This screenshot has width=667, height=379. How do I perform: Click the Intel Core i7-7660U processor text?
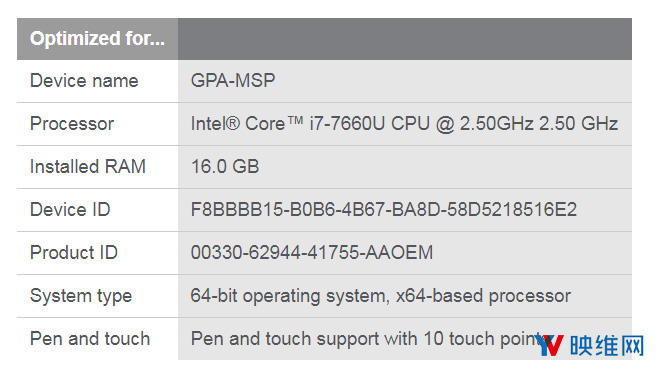click(x=404, y=124)
